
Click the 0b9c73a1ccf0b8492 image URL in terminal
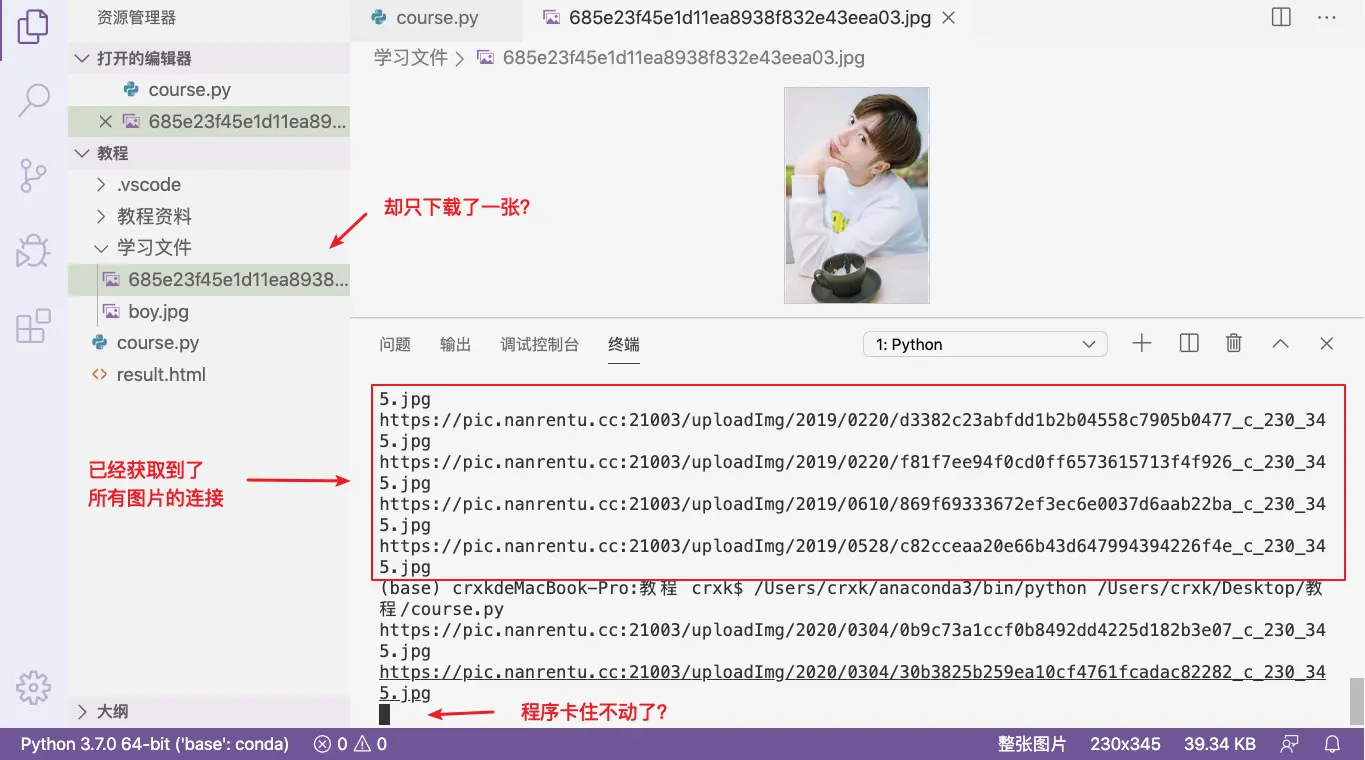point(852,640)
